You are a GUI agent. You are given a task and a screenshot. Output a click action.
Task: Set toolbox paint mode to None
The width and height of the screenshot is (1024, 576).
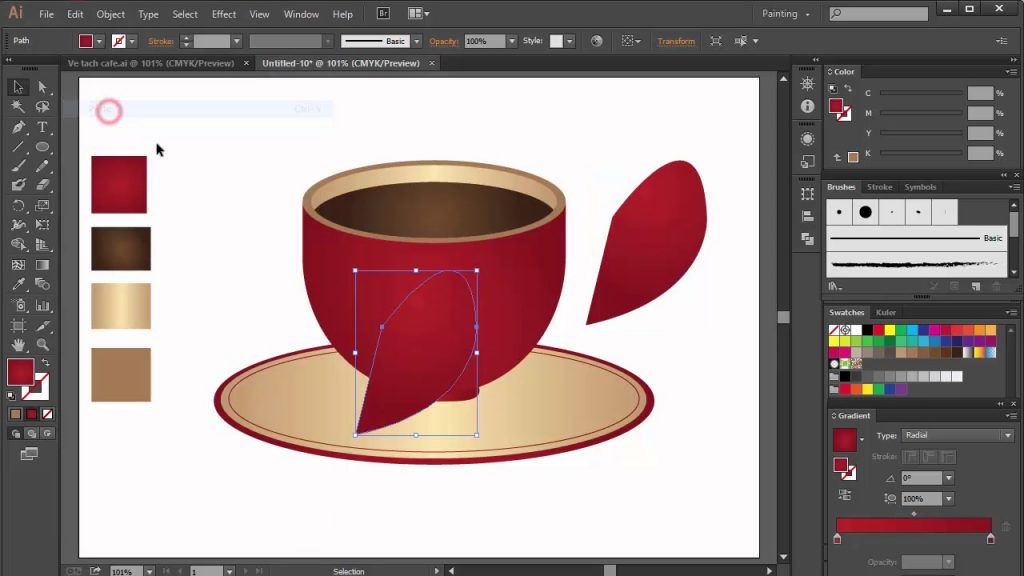(47, 414)
